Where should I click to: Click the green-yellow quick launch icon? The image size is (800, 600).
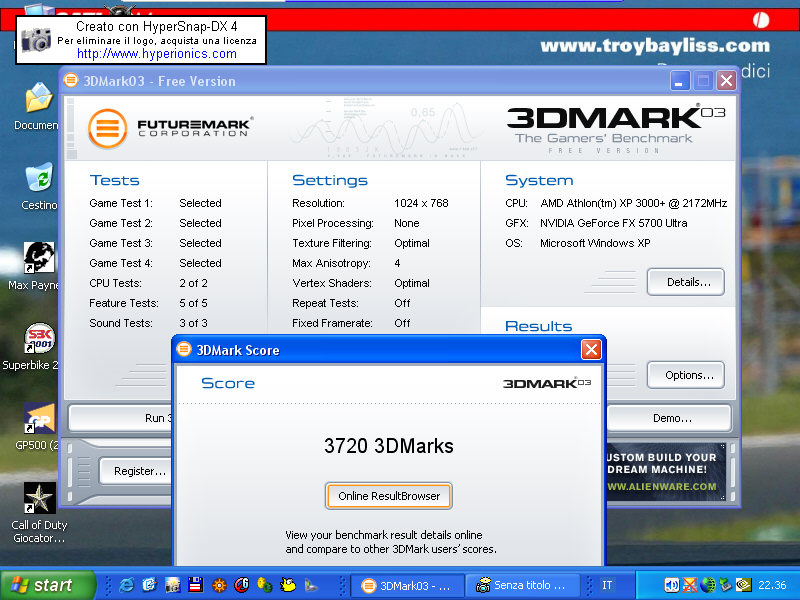coord(264,585)
